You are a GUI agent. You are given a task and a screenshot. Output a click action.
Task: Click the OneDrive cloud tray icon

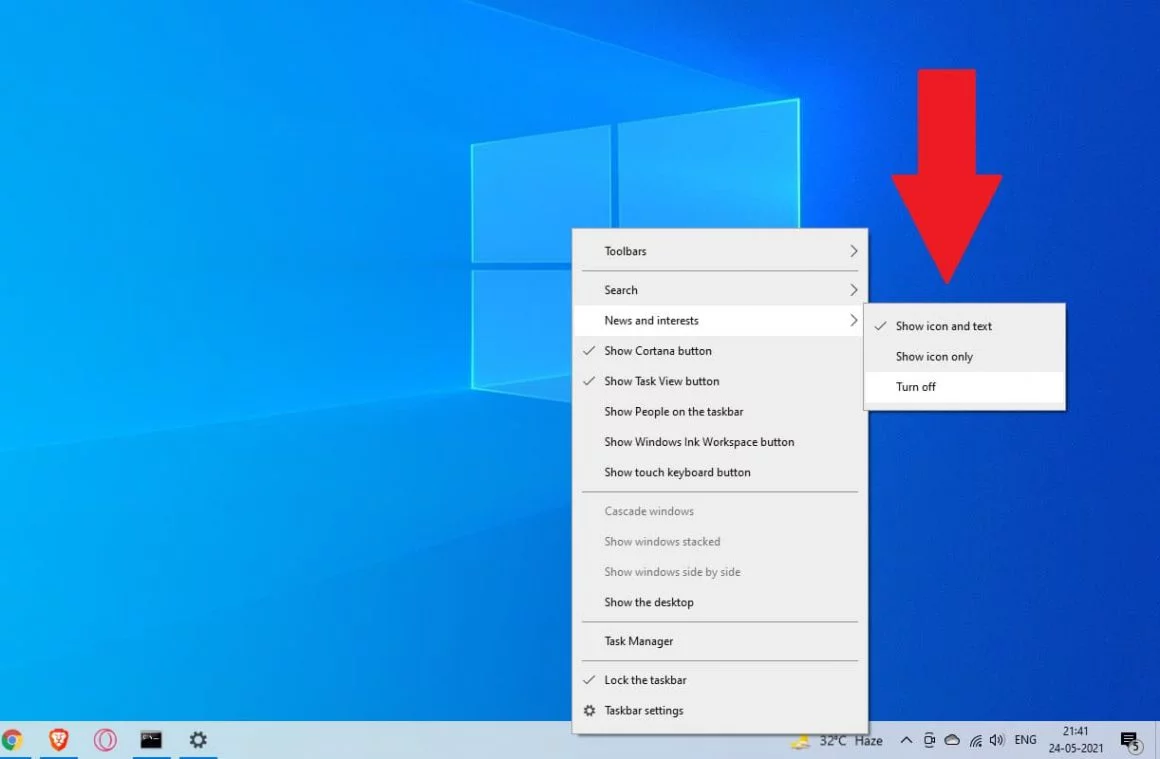click(952, 740)
